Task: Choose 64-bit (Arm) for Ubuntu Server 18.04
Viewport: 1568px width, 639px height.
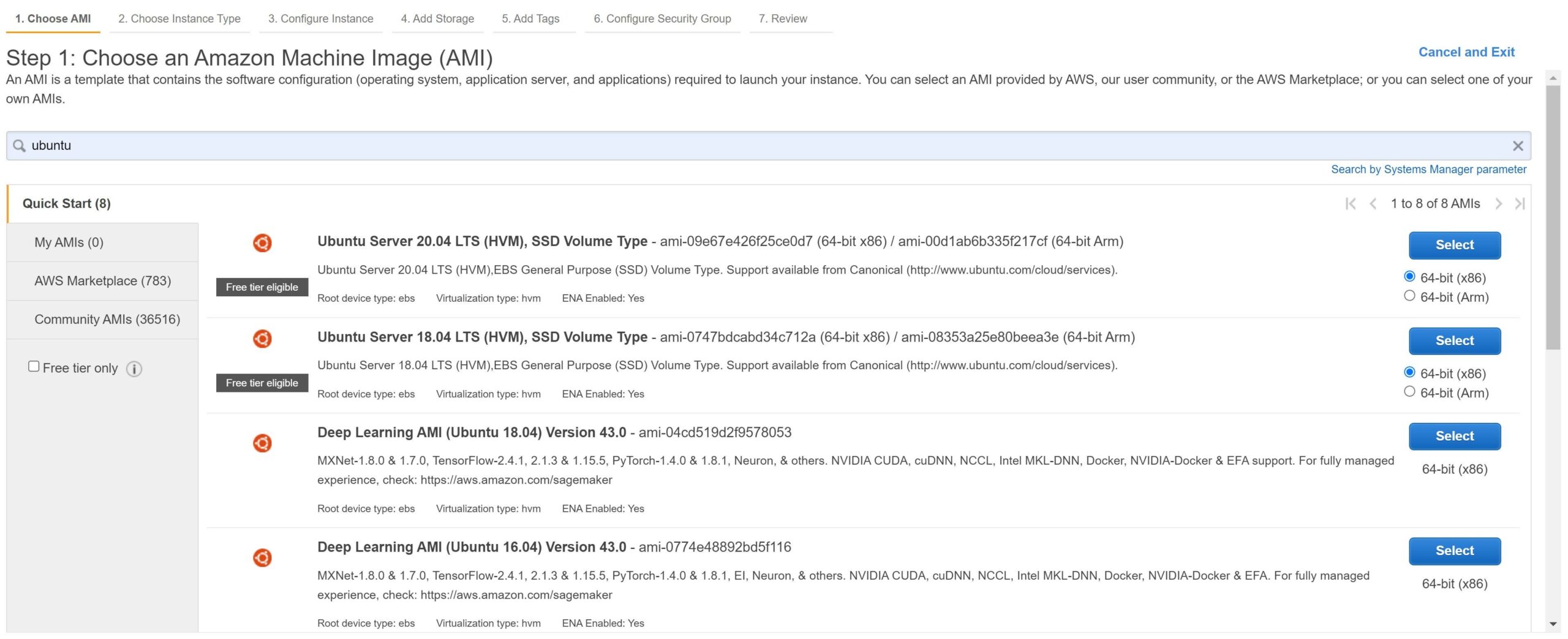Action: tap(1409, 392)
